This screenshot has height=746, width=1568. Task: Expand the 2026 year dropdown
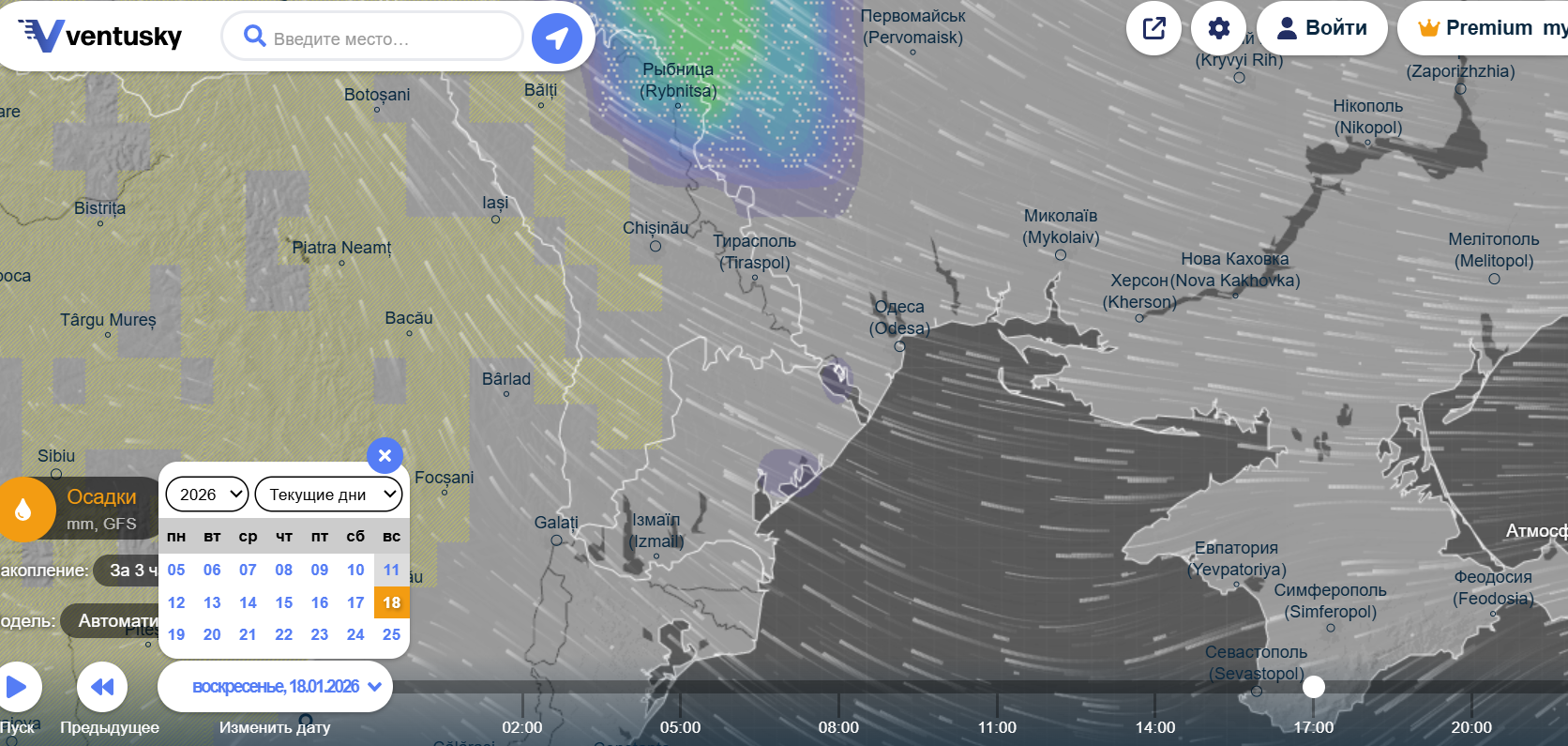[x=207, y=495]
